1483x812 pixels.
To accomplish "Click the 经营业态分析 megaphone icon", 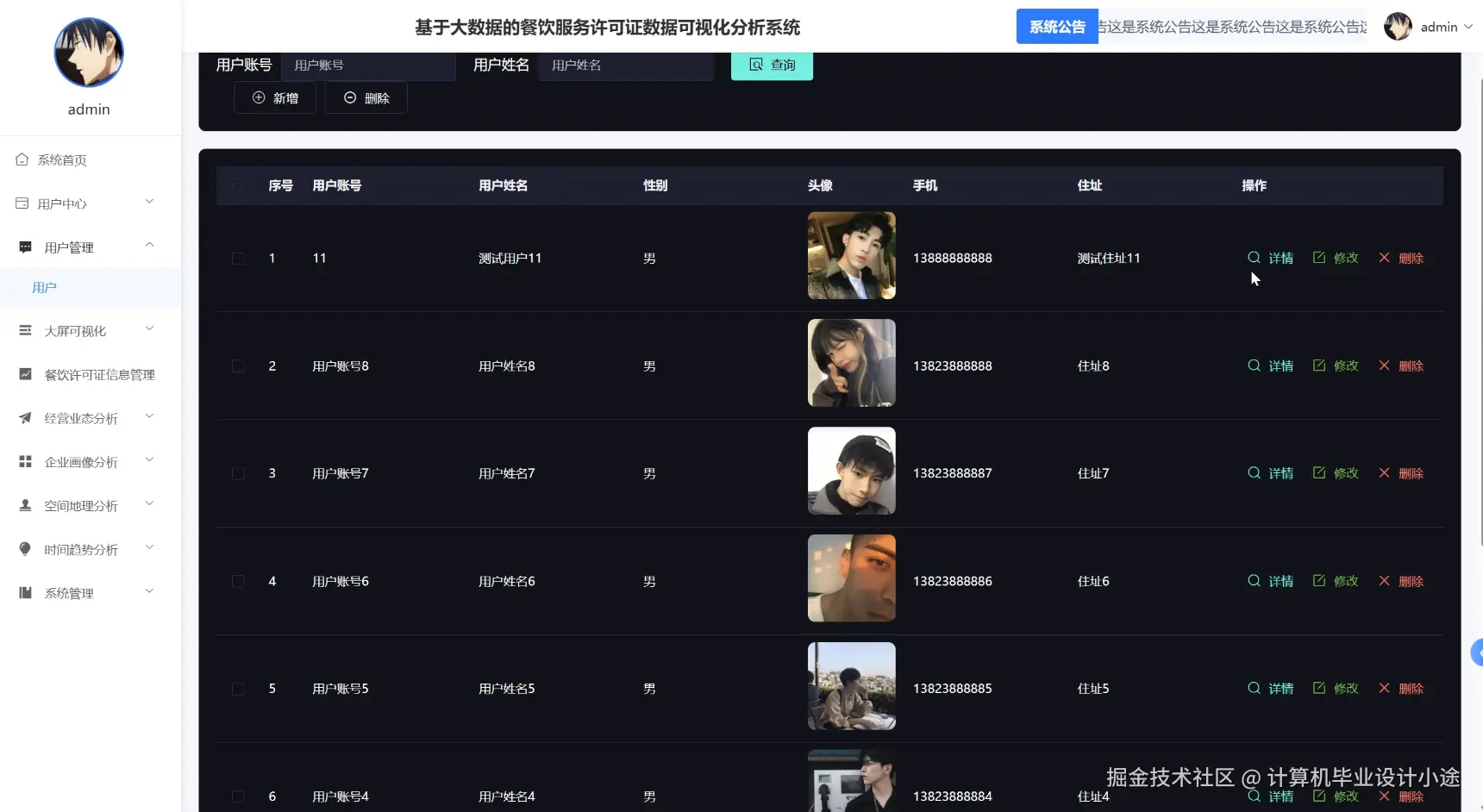I will tap(23, 418).
